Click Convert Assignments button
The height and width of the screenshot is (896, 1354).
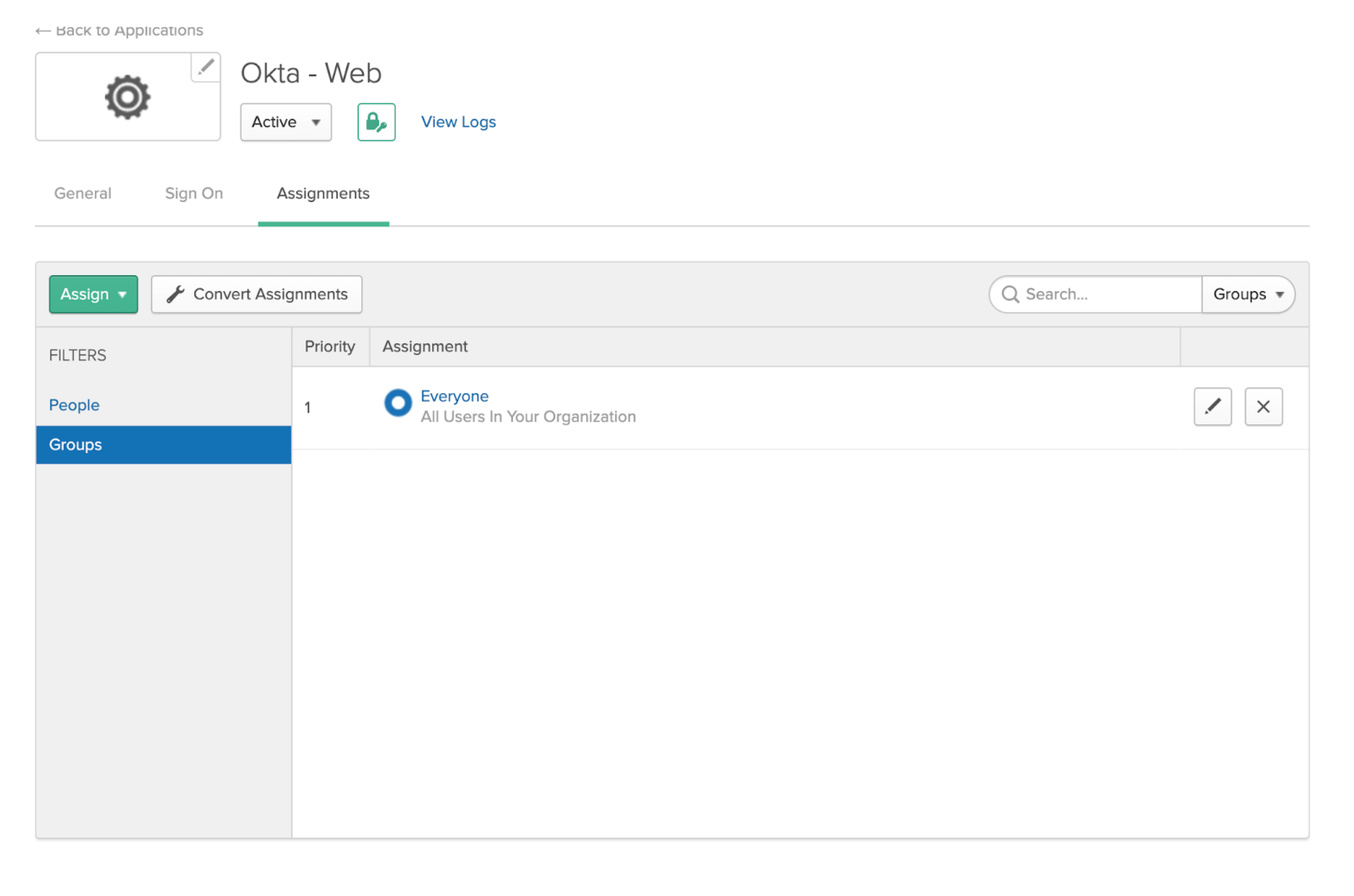point(257,295)
